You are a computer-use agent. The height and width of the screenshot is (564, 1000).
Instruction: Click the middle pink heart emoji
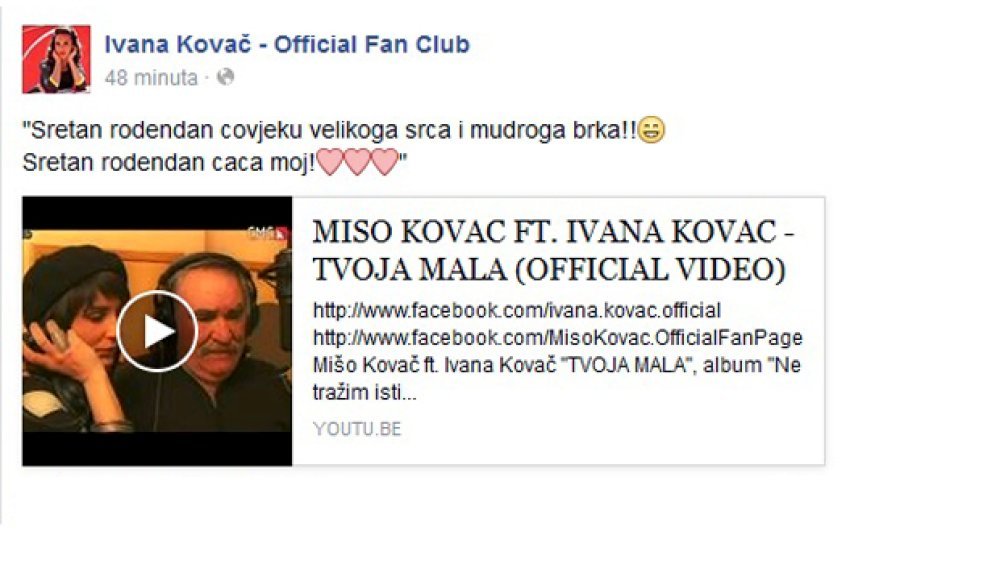pyautogui.click(x=357, y=162)
